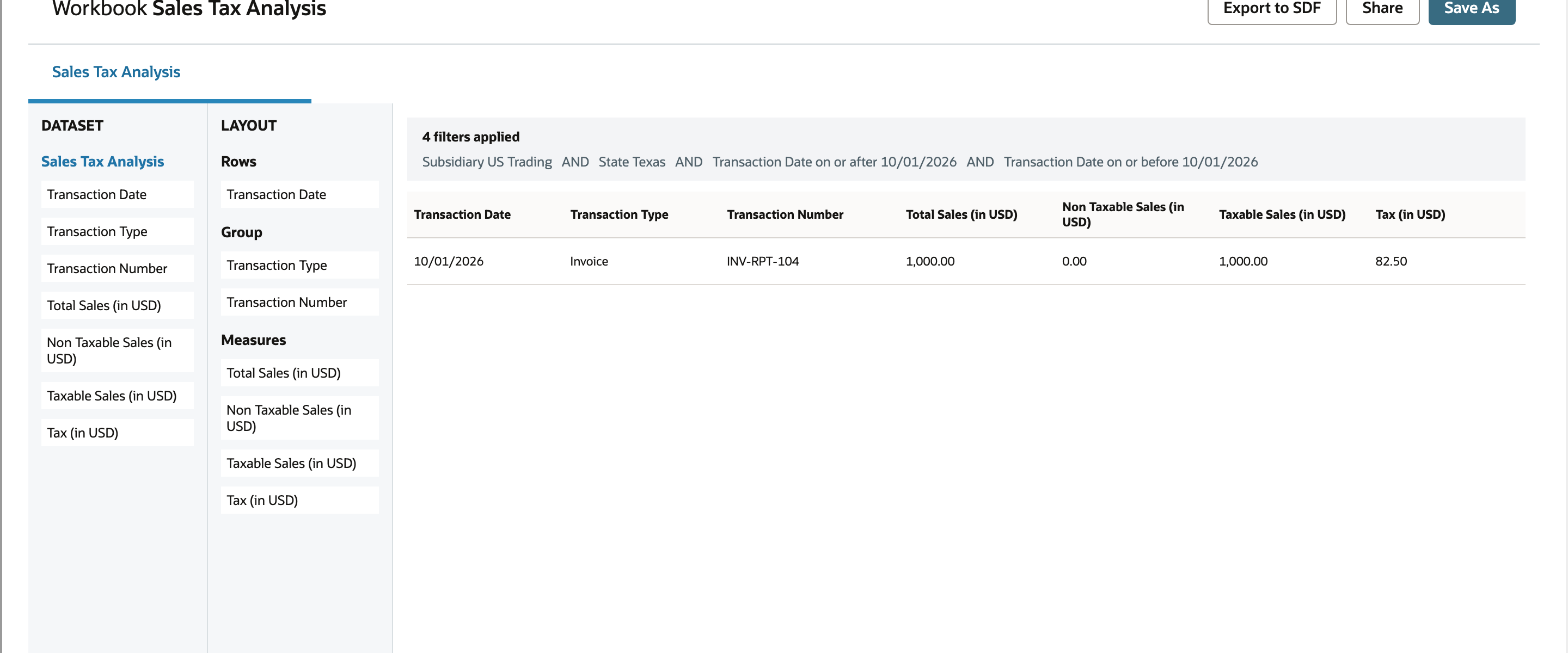Open the Share button

(x=1382, y=9)
